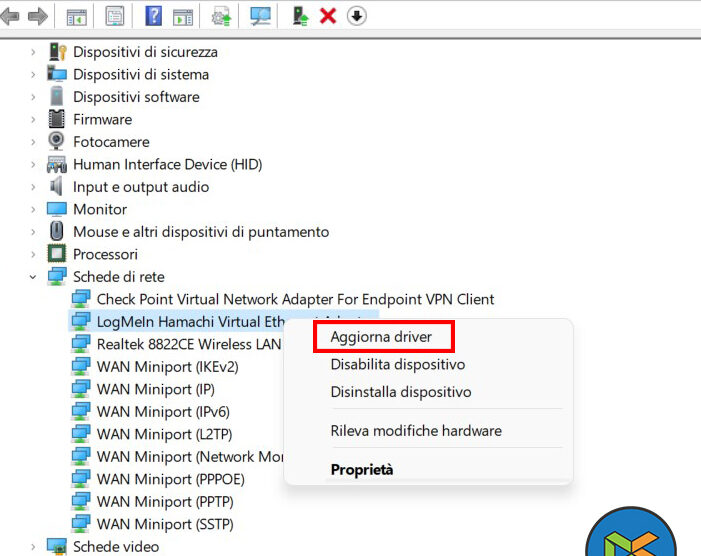701x556 pixels.
Task: Select the Schede di rete label
Action: coord(118,277)
